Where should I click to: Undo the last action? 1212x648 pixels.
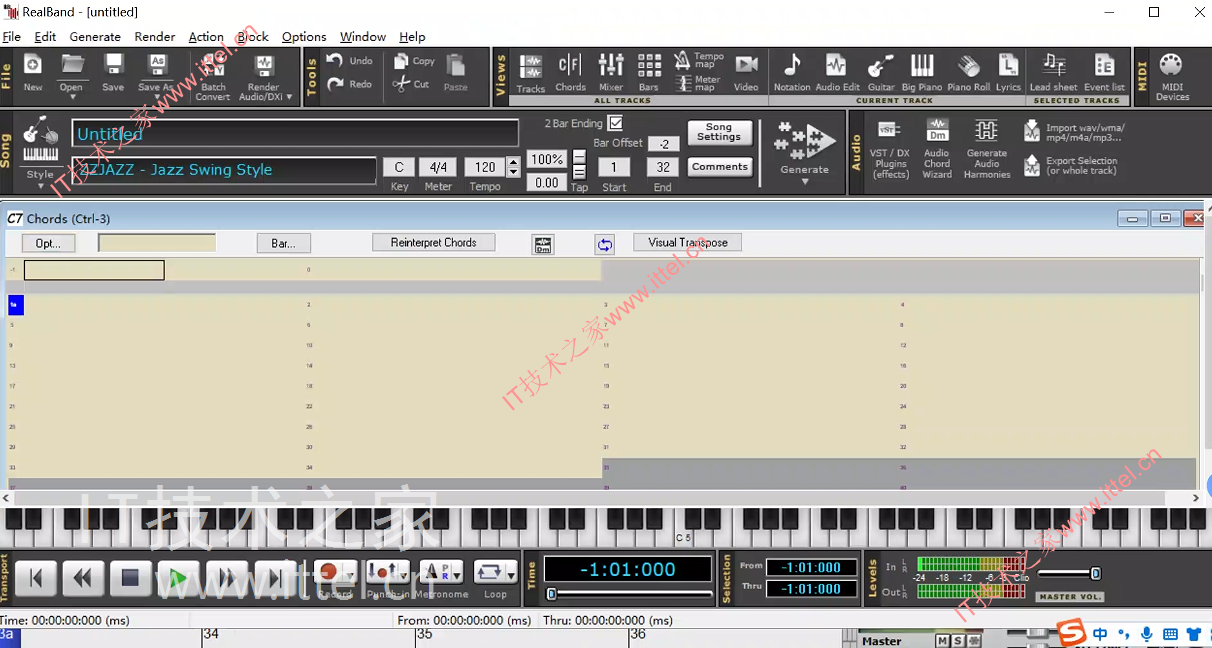351,61
